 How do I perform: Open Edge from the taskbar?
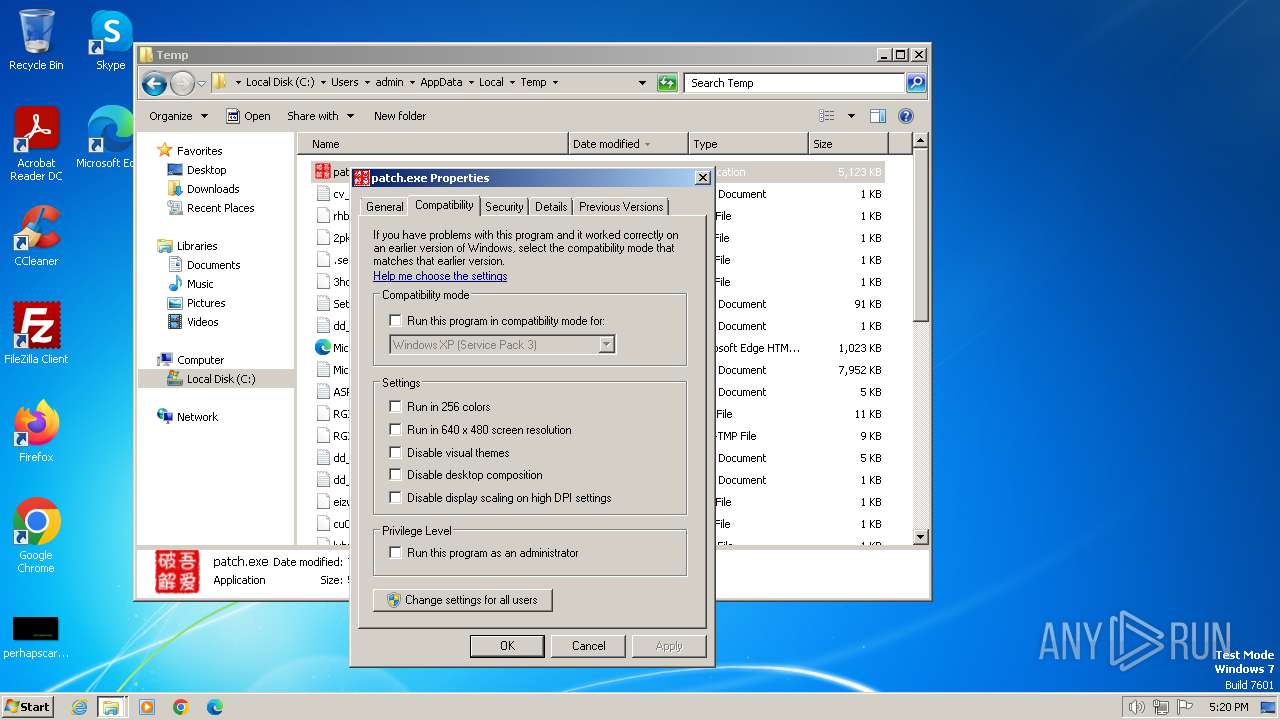[x=215, y=707]
